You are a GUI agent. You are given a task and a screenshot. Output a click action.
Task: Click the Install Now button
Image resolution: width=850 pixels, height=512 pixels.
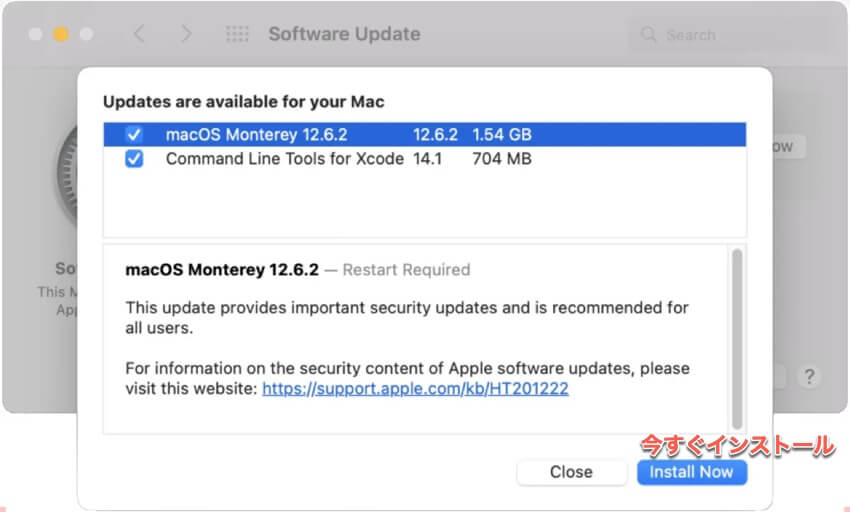click(692, 472)
